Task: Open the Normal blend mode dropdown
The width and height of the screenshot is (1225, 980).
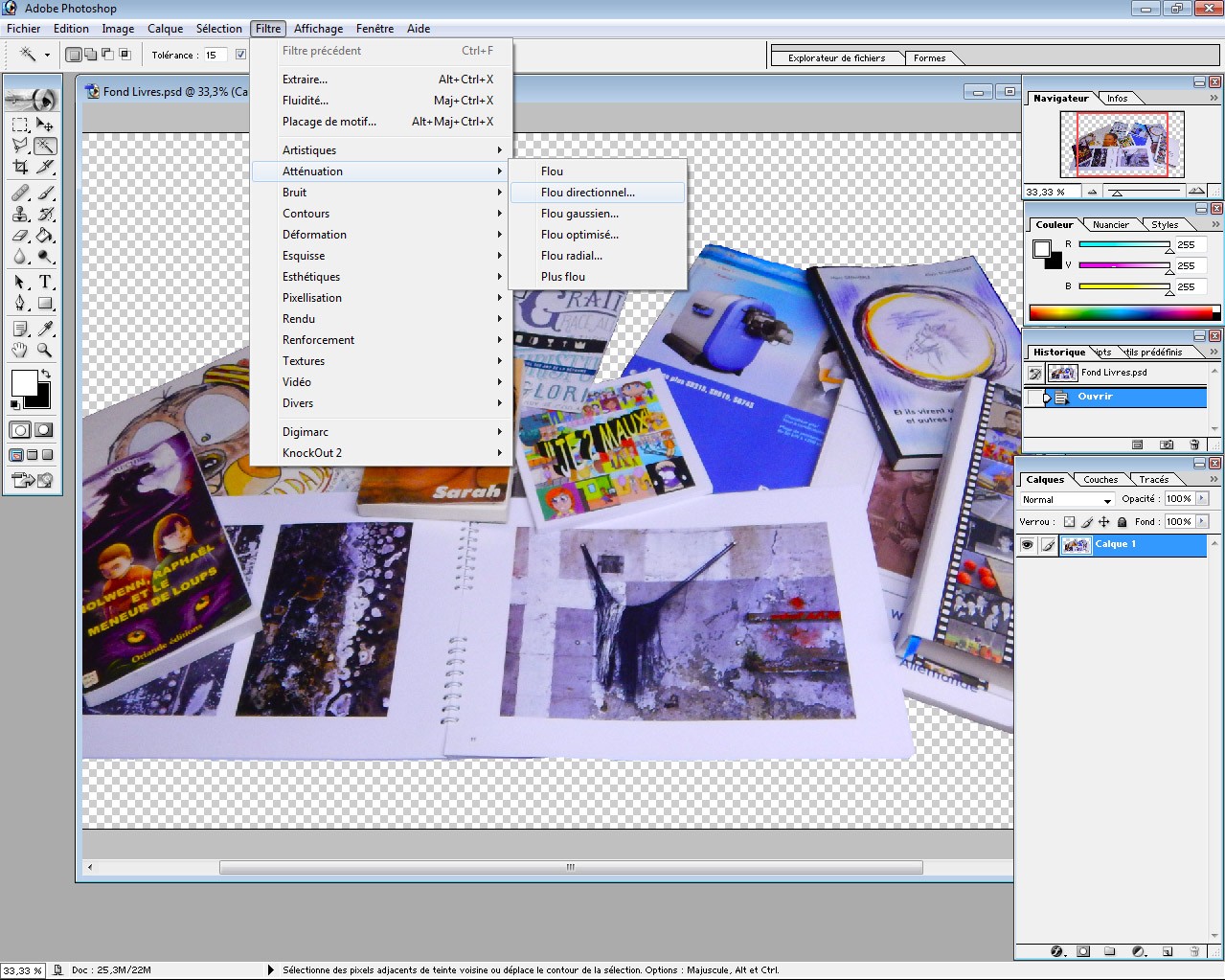Action: pos(1066,499)
